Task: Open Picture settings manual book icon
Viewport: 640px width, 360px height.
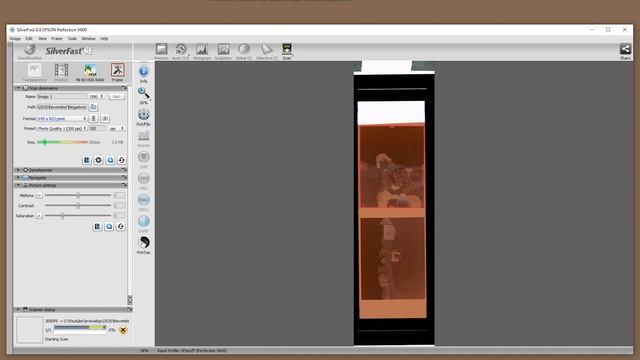Action: pyautogui.click(x=97, y=227)
